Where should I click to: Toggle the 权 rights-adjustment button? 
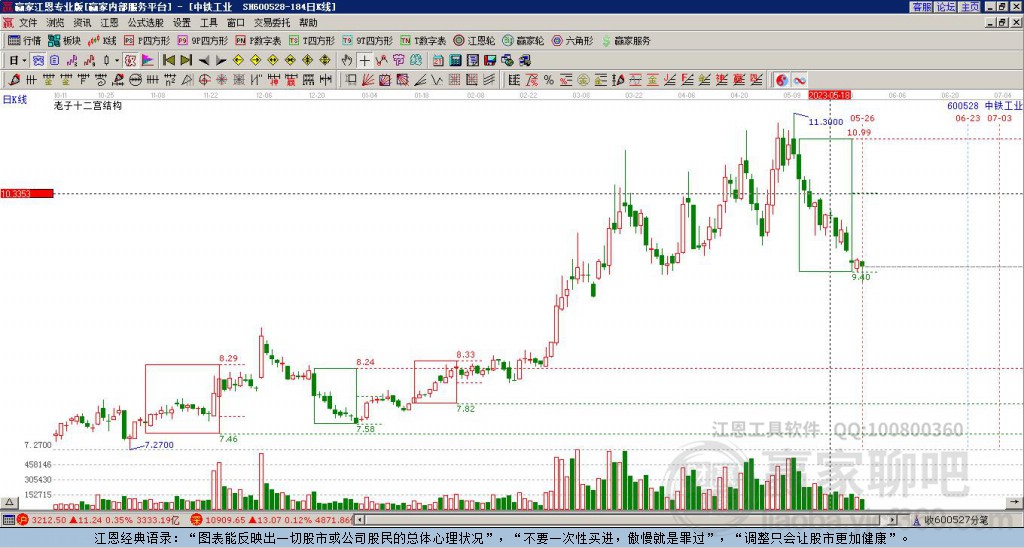click(x=130, y=61)
